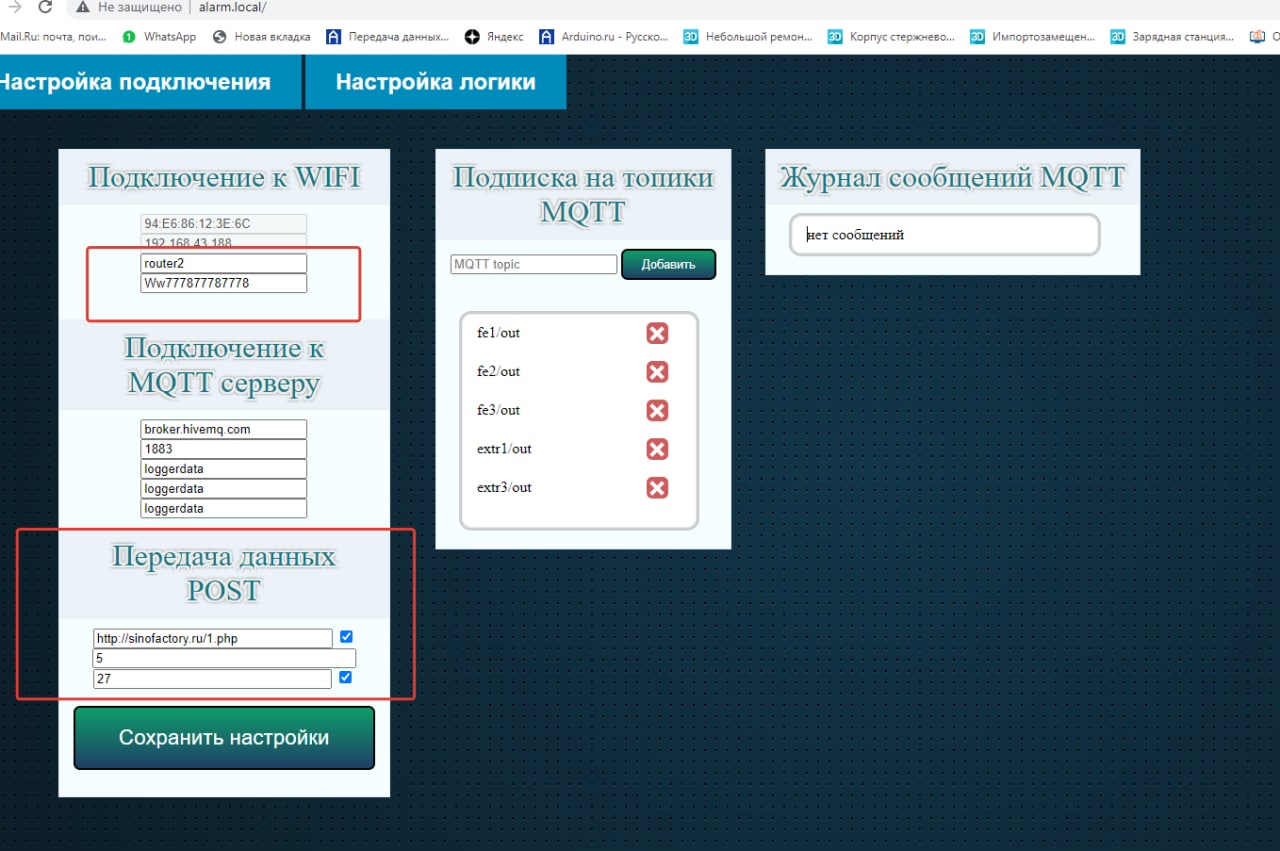Click the extr1/out topic name
Screen dimensions: 1280x851
[505, 449]
